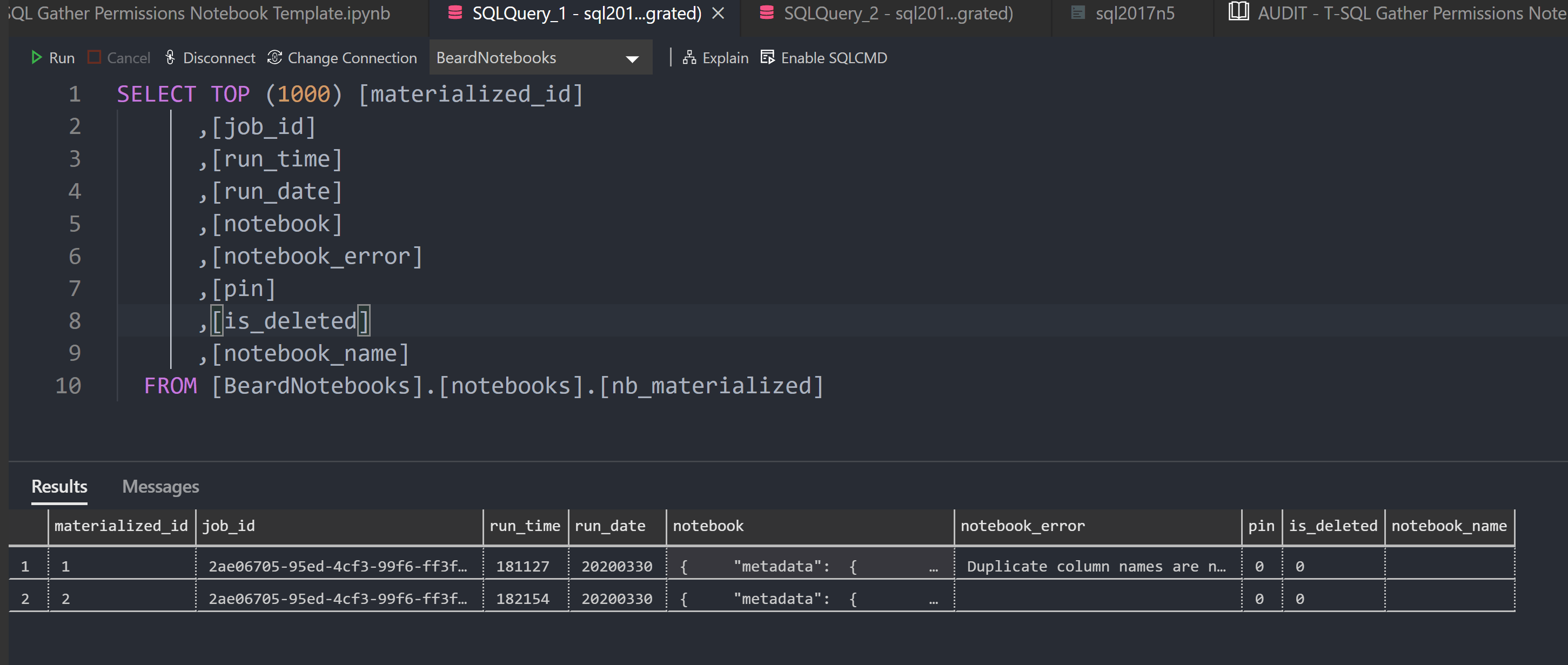Click the green Run play icon
This screenshot has height=665, width=1568.
pos(36,58)
